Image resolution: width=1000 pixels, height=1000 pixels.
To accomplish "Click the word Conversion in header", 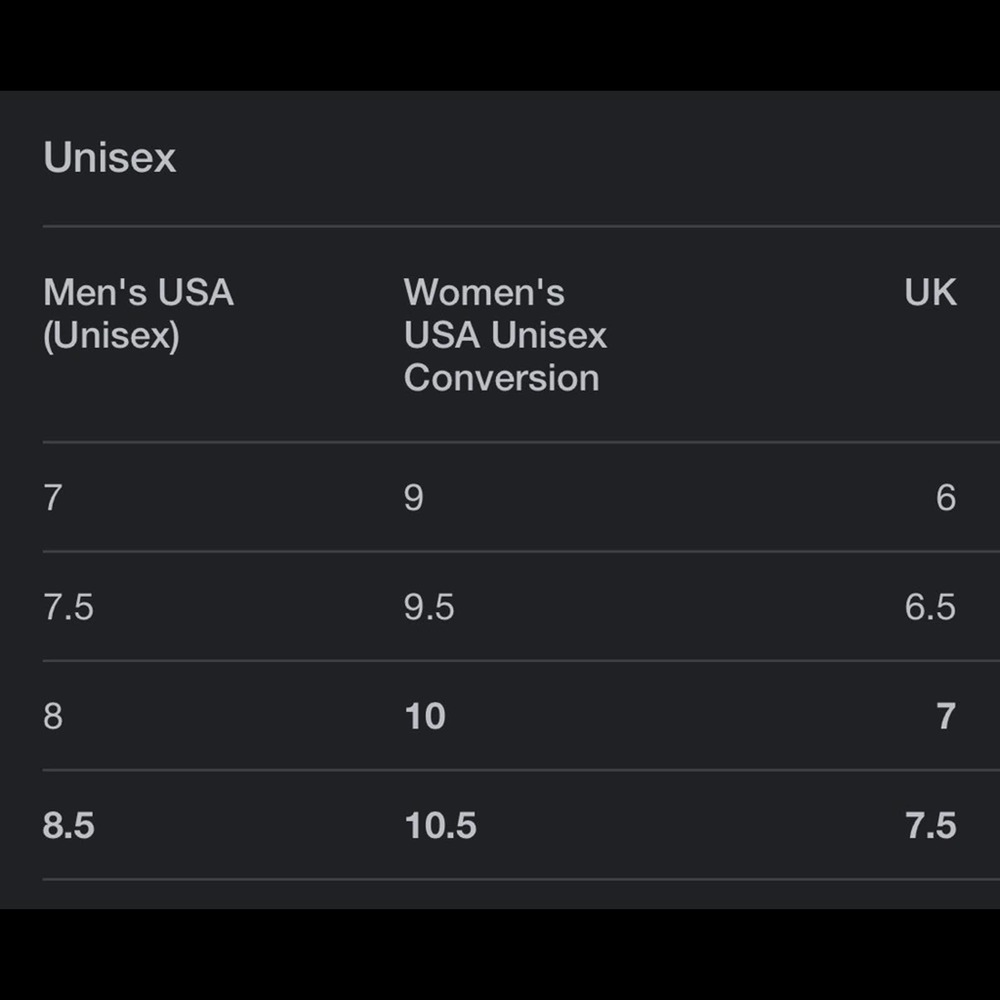I will coord(502,378).
